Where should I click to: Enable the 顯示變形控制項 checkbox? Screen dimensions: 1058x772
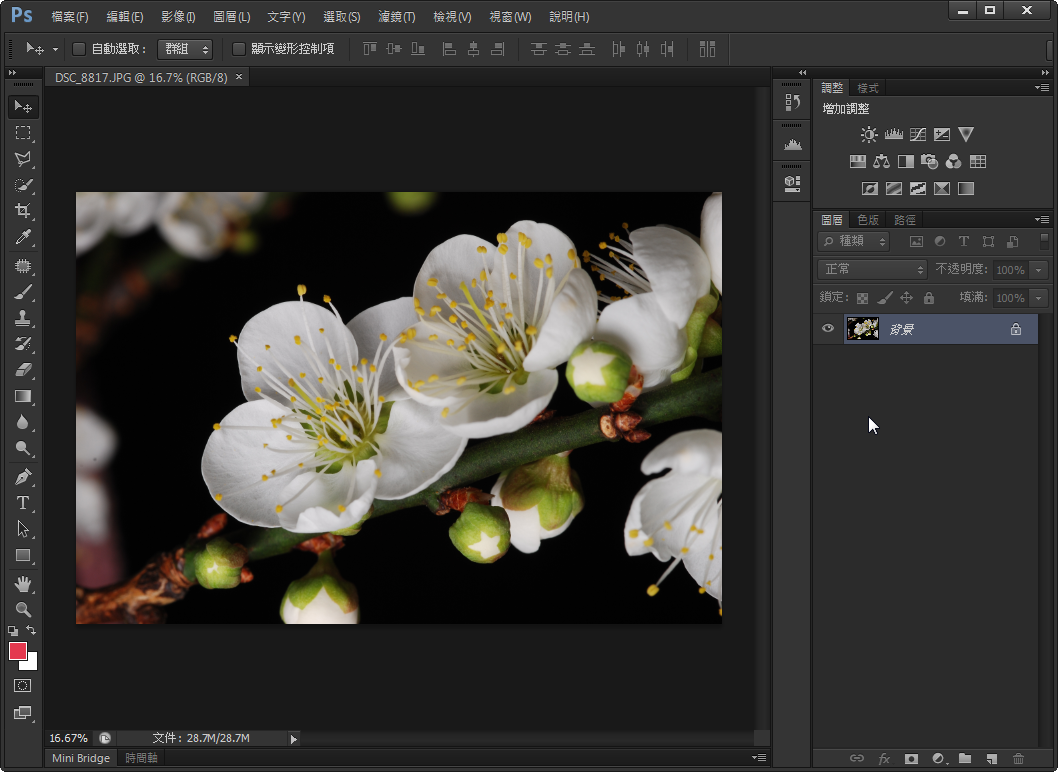pyautogui.click(x=239, y=49)
